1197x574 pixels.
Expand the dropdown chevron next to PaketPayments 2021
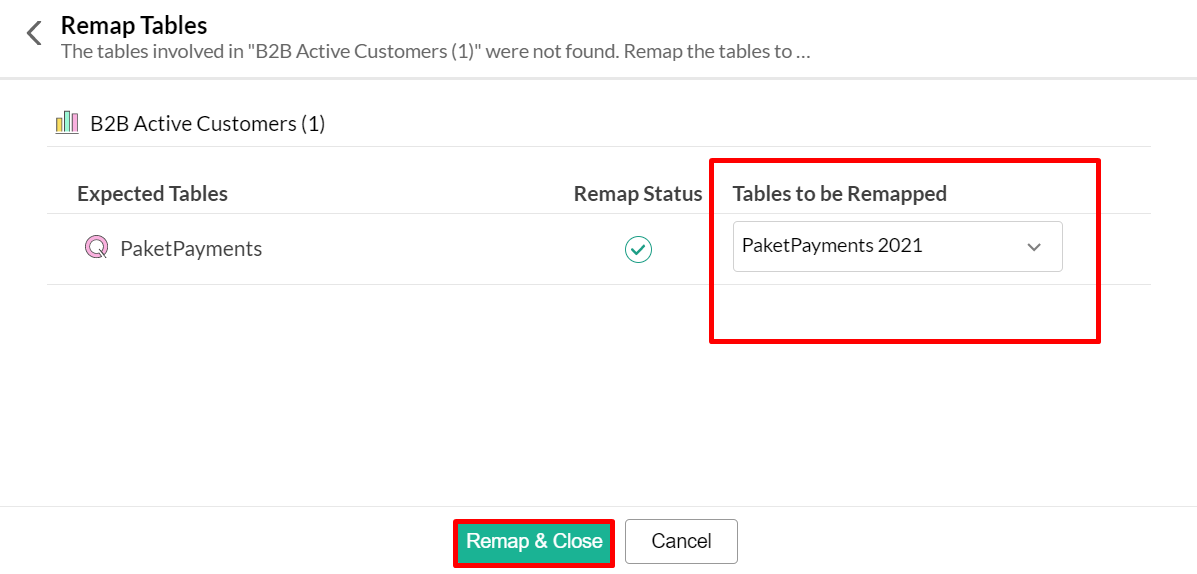click(1034, 247)
